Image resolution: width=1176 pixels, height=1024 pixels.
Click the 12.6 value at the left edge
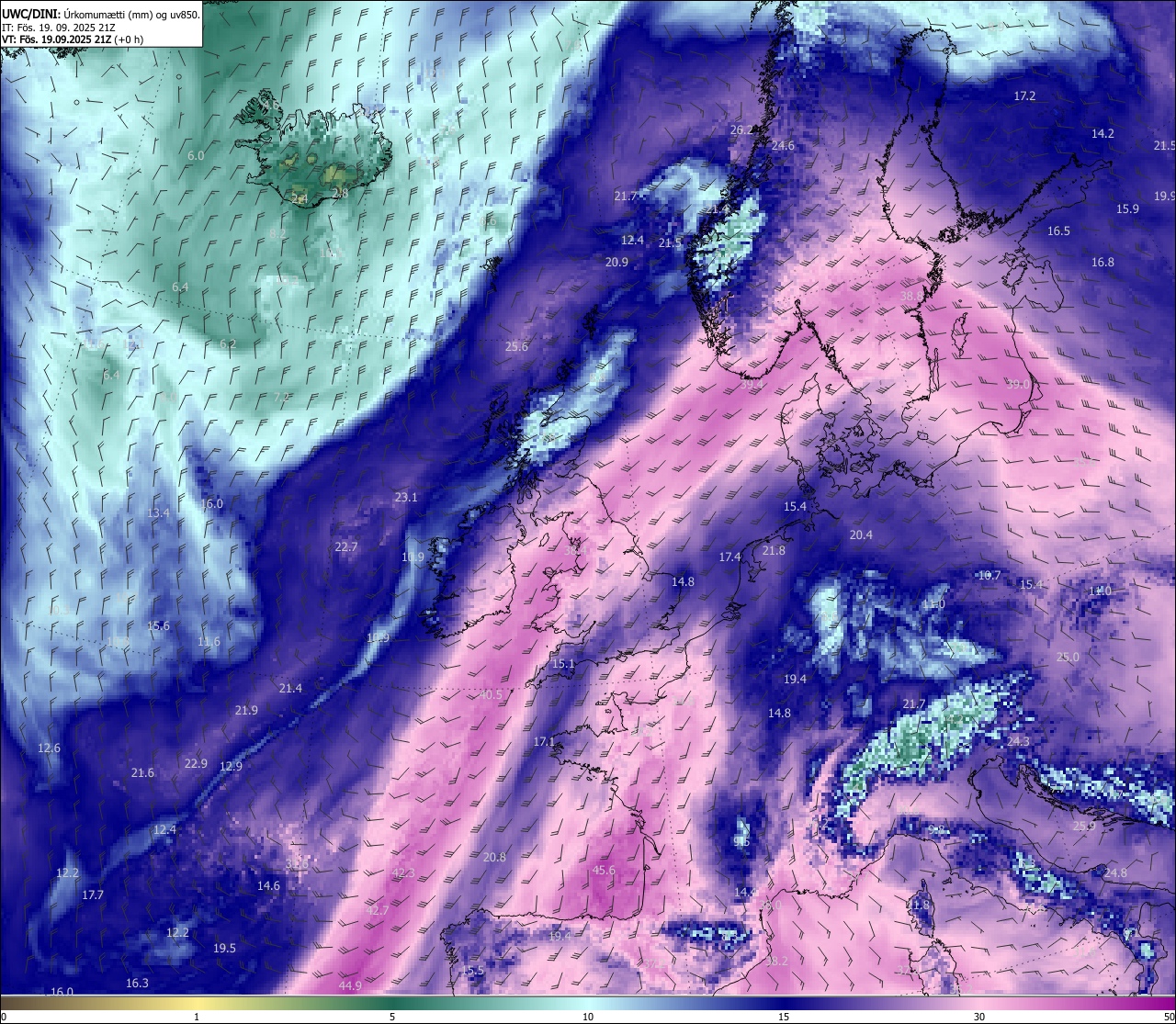[x=49, y=748]
